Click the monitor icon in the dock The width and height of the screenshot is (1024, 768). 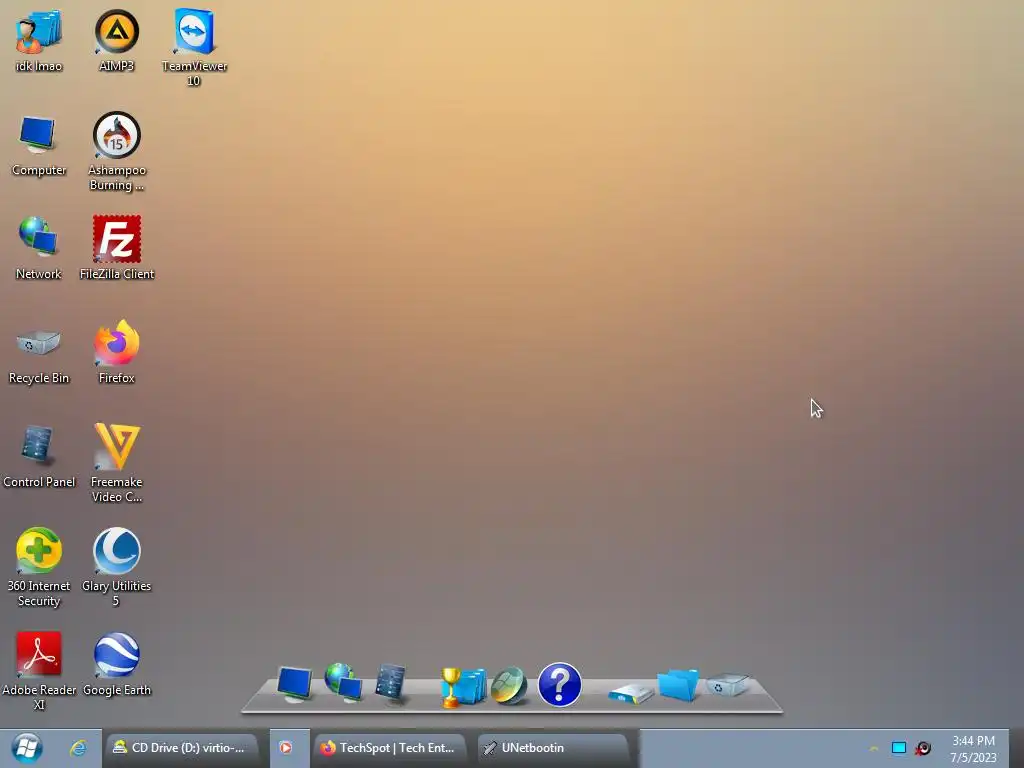(295, 684)
